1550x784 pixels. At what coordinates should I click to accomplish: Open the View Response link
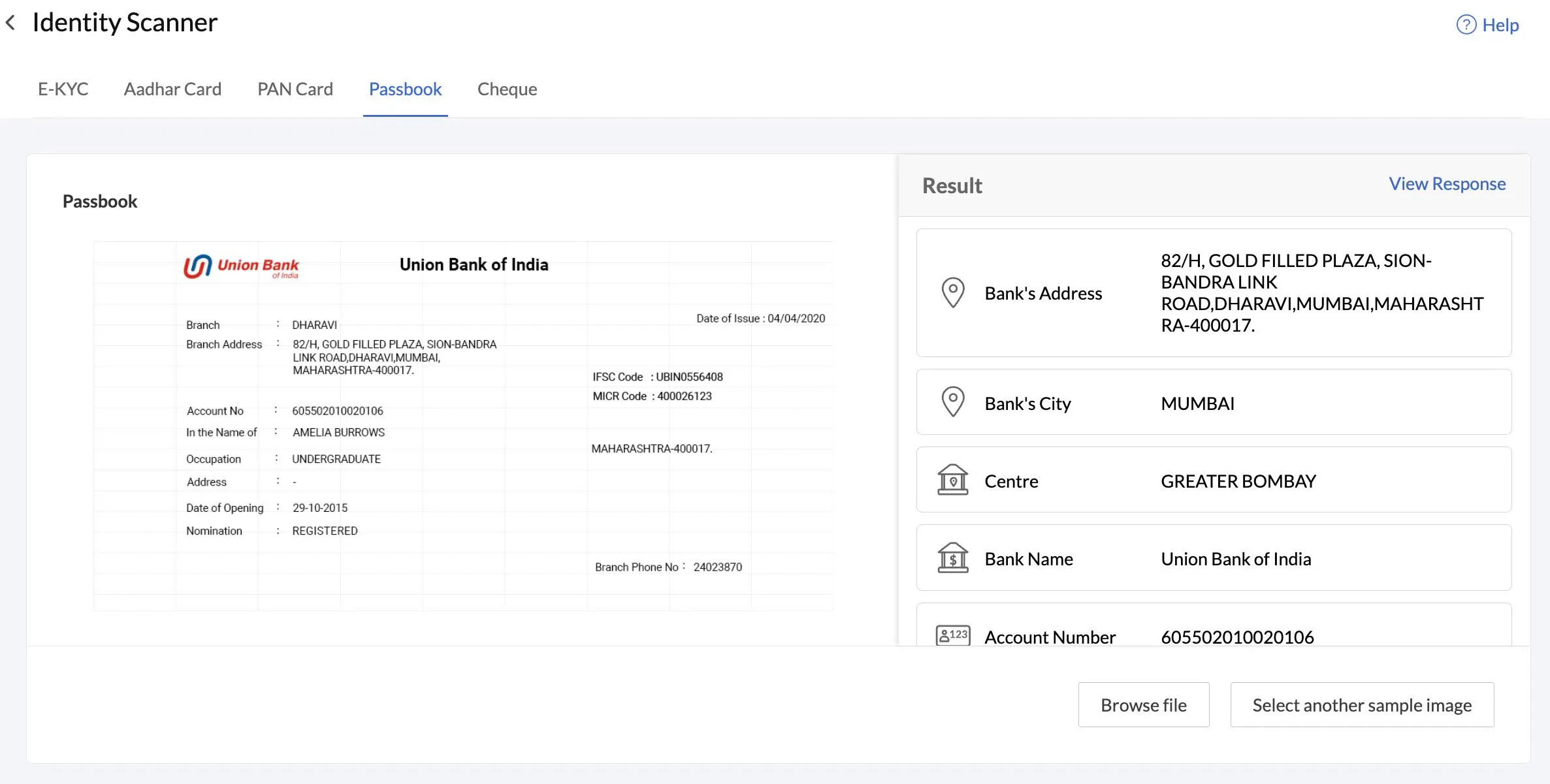coord(1447,184)
